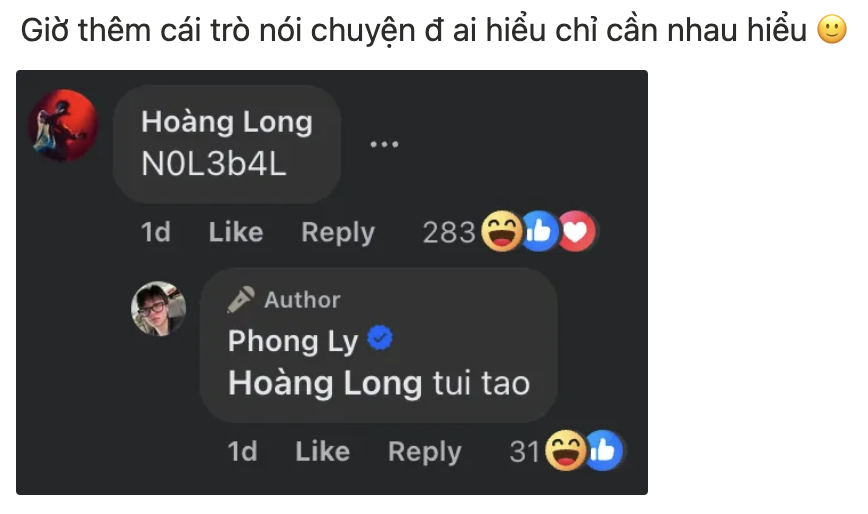Image resolution: width=868 pixels, height=514 pixels.
Task: Click the tagged Hoàng Long mention in the reply
Action: point(325,383)
